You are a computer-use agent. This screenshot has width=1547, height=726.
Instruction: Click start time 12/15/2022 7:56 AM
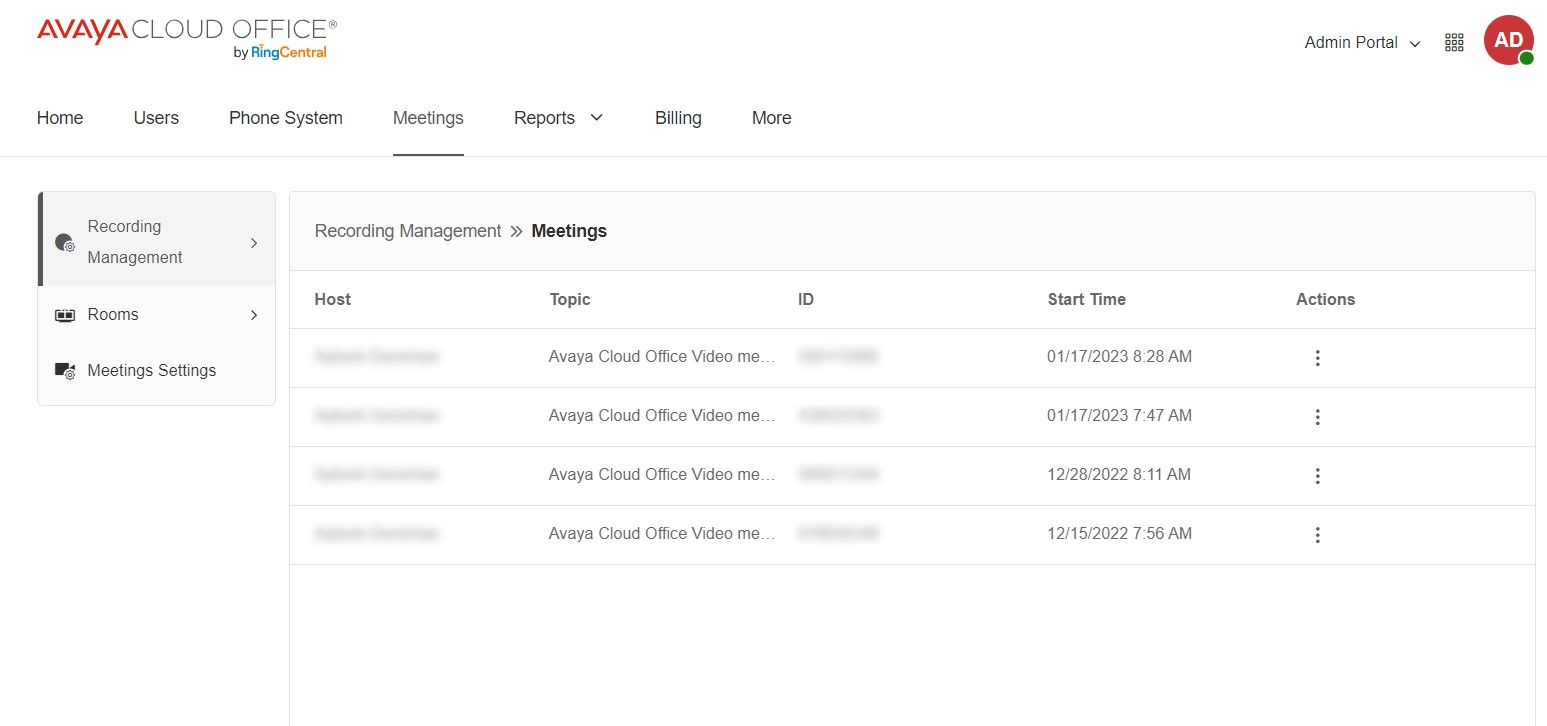(1120, 534)
